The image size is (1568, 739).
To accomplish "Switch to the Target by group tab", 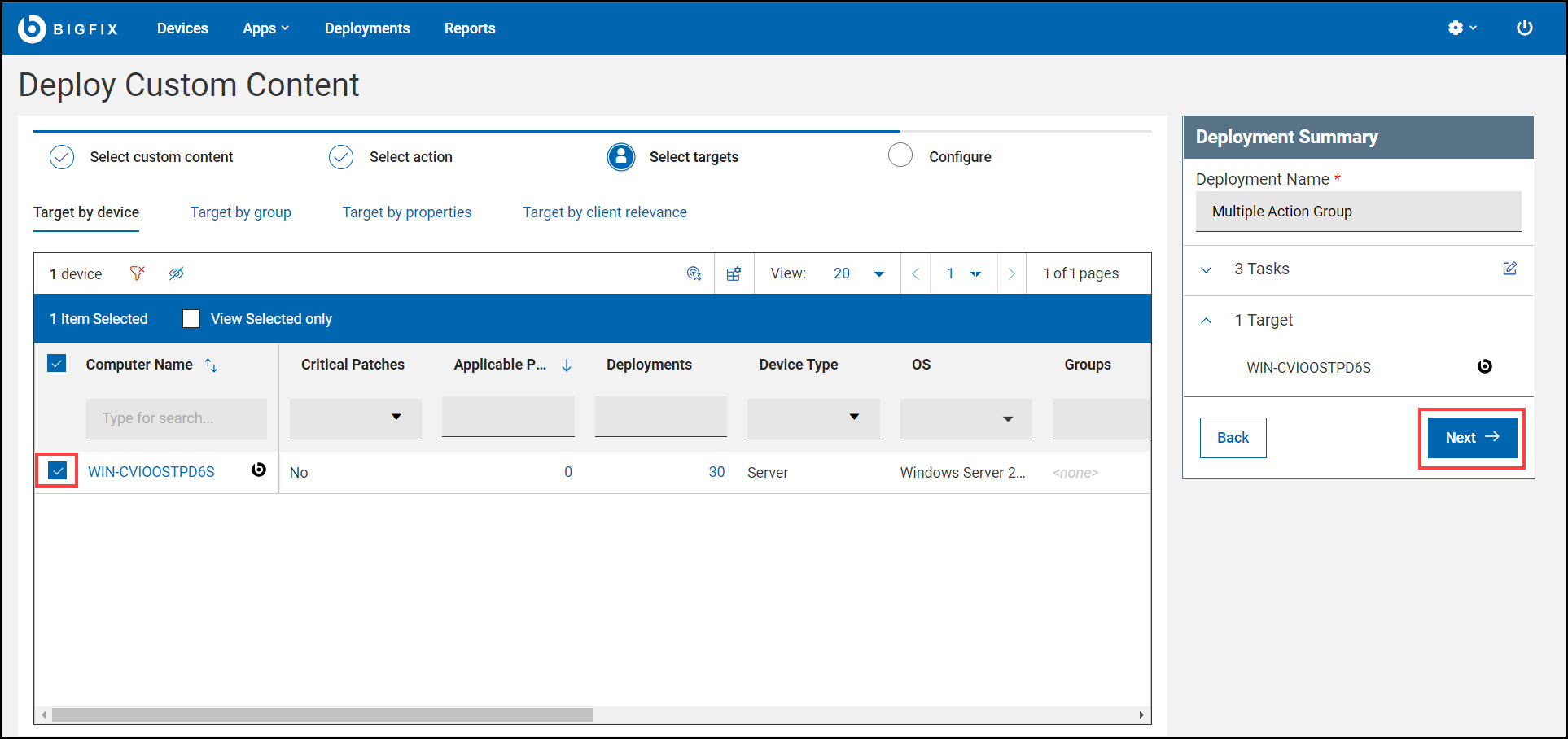I will point(240,212).
